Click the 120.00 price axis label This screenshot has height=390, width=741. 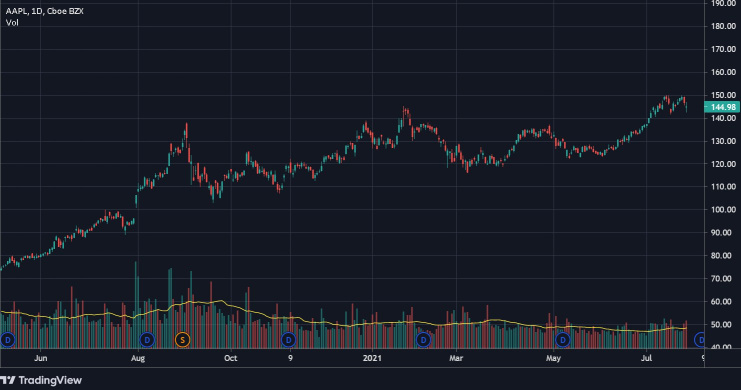pos(724,164)
